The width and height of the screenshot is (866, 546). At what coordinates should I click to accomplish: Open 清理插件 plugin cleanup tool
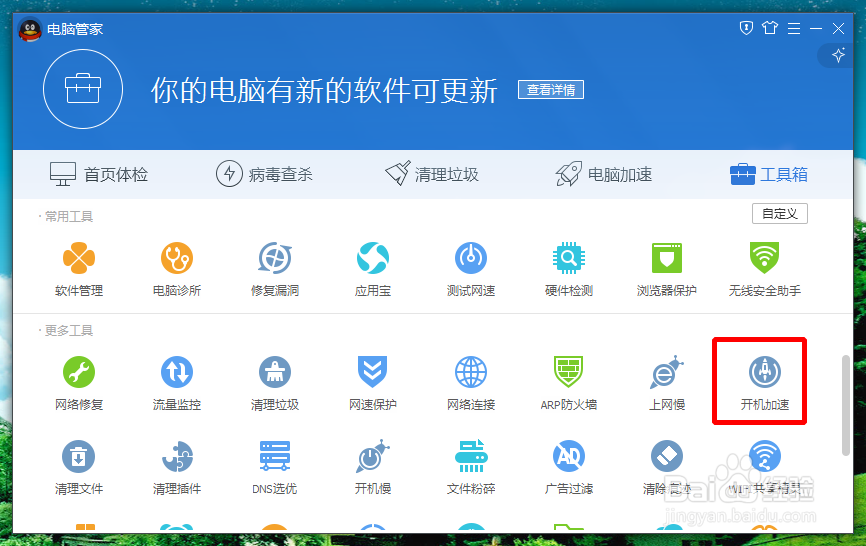point(177,468)
